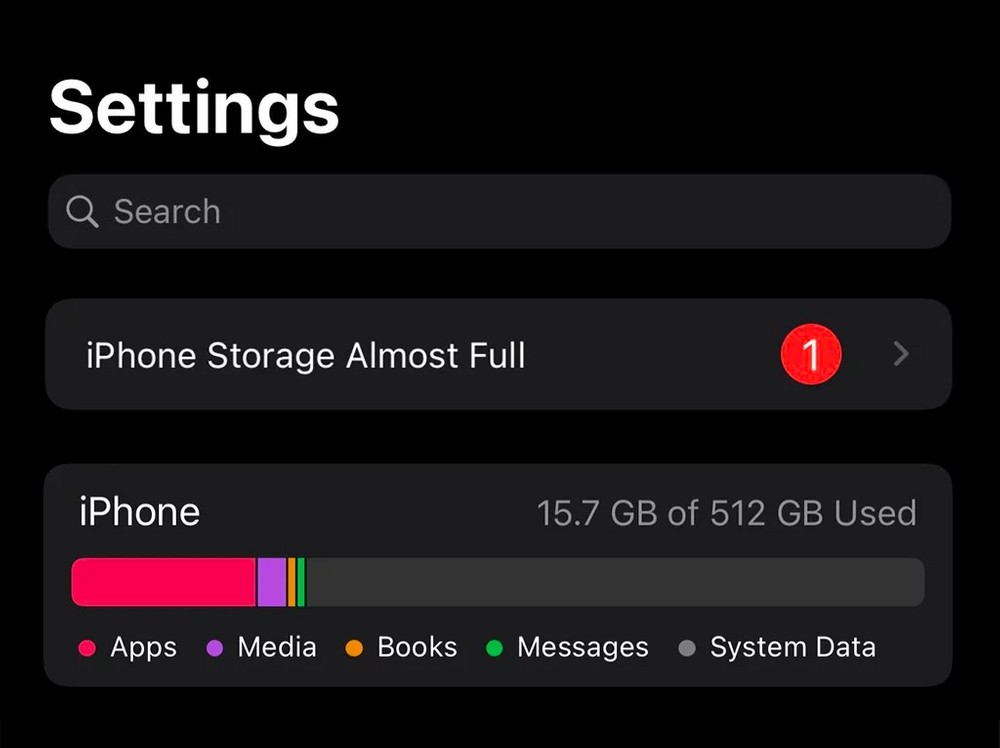Click the Apps legend label
Screen dimensions: 1000x748
point(143,648)
